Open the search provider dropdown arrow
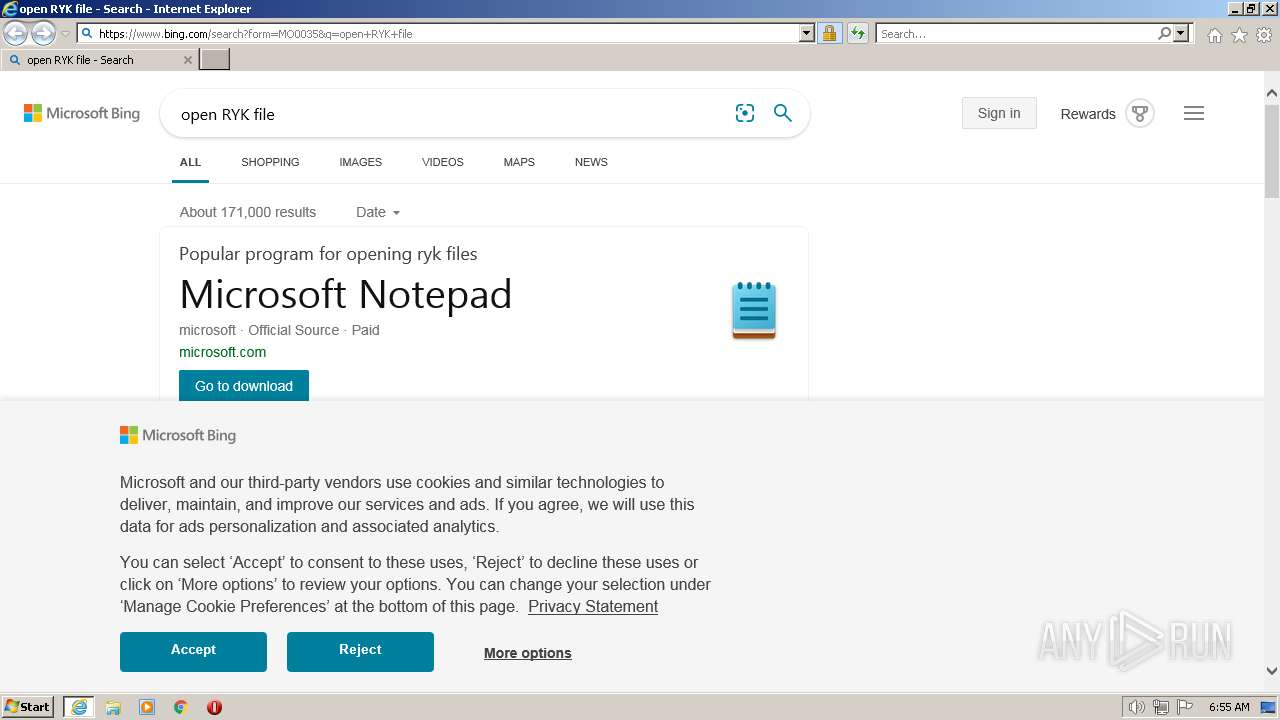 [1181, 33]
